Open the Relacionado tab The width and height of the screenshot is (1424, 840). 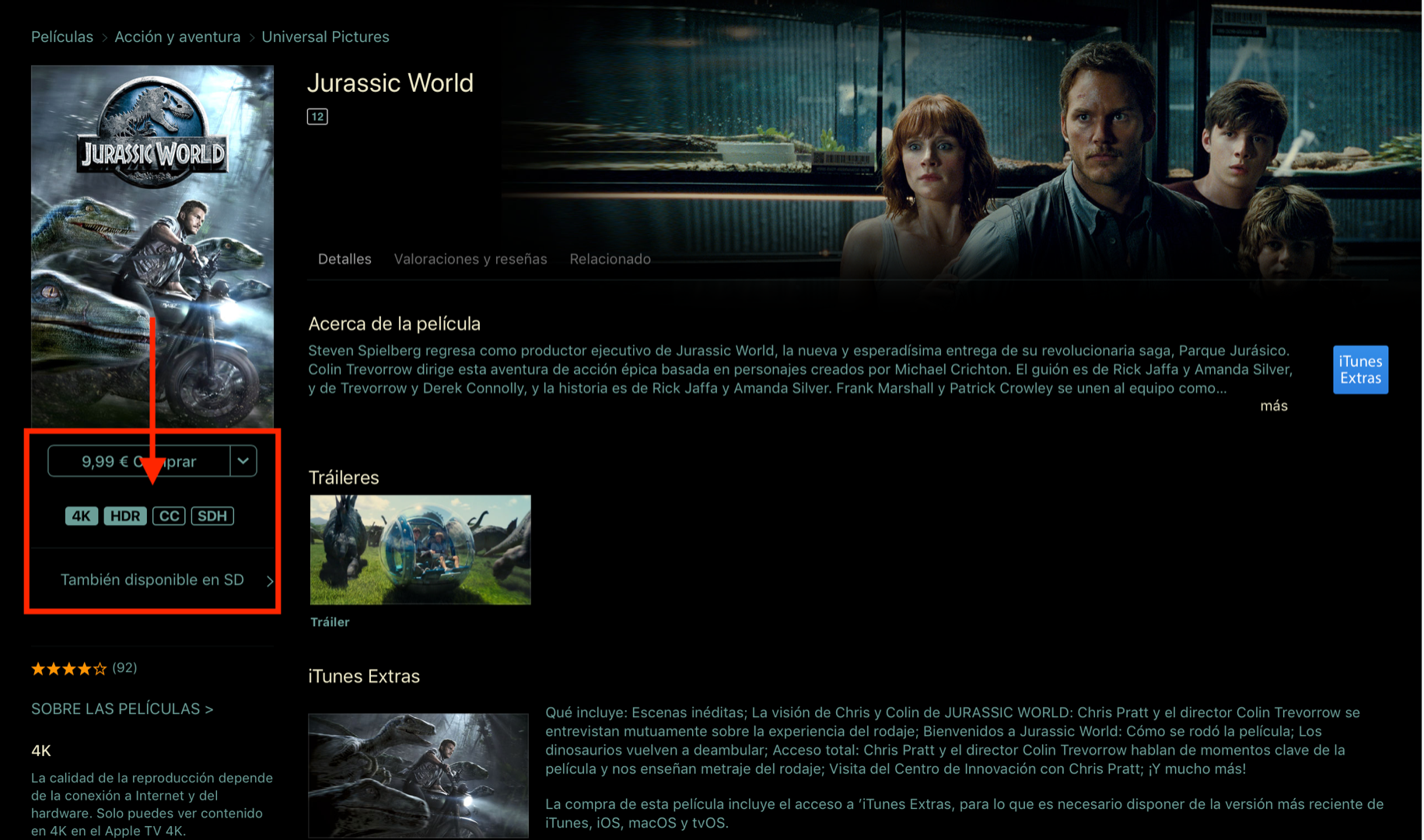[610, 259]
